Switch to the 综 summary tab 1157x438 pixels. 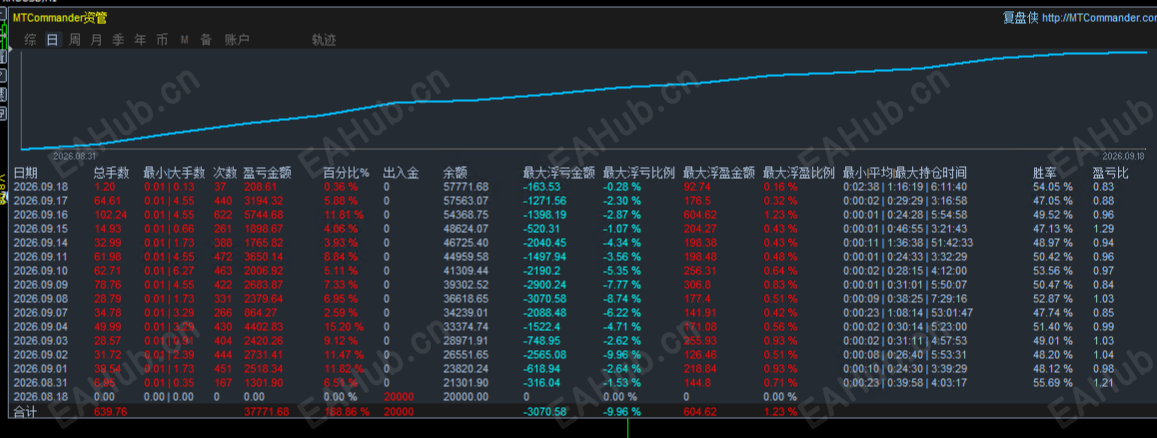coord(30,40)
